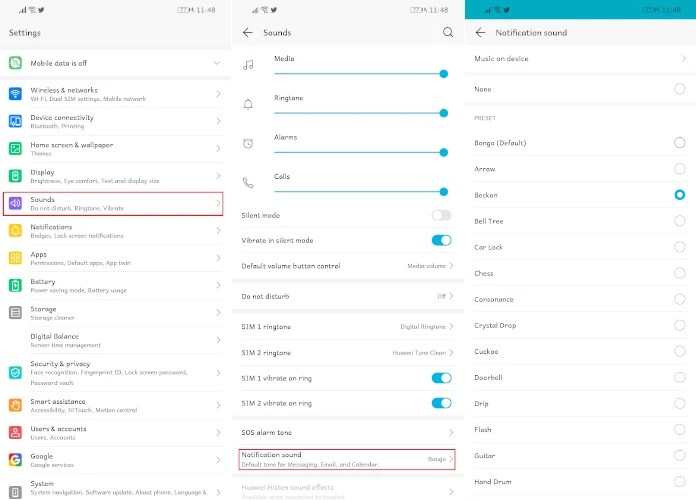
Task: Adjust the Alarms volume slider
Action: pyautogui.click(x=361, y=152)
